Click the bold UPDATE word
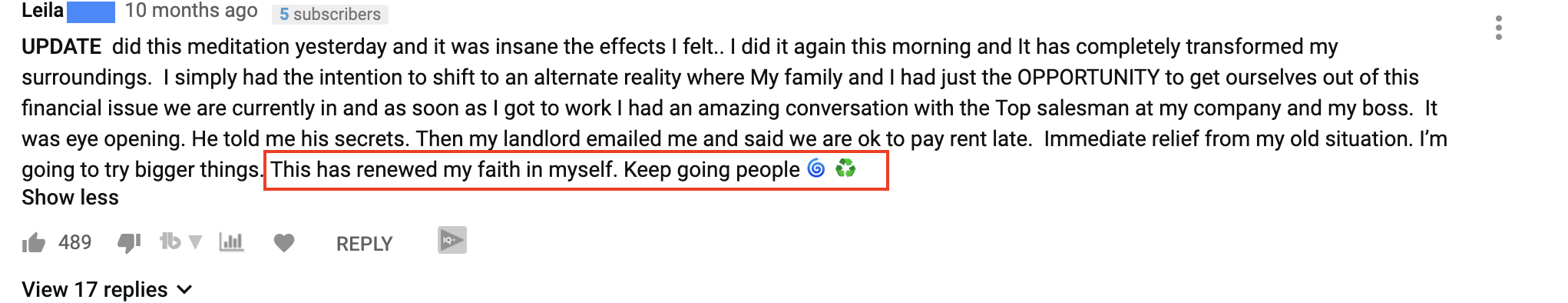Viewport: 1568px width, 303px height. coord(61,47)
